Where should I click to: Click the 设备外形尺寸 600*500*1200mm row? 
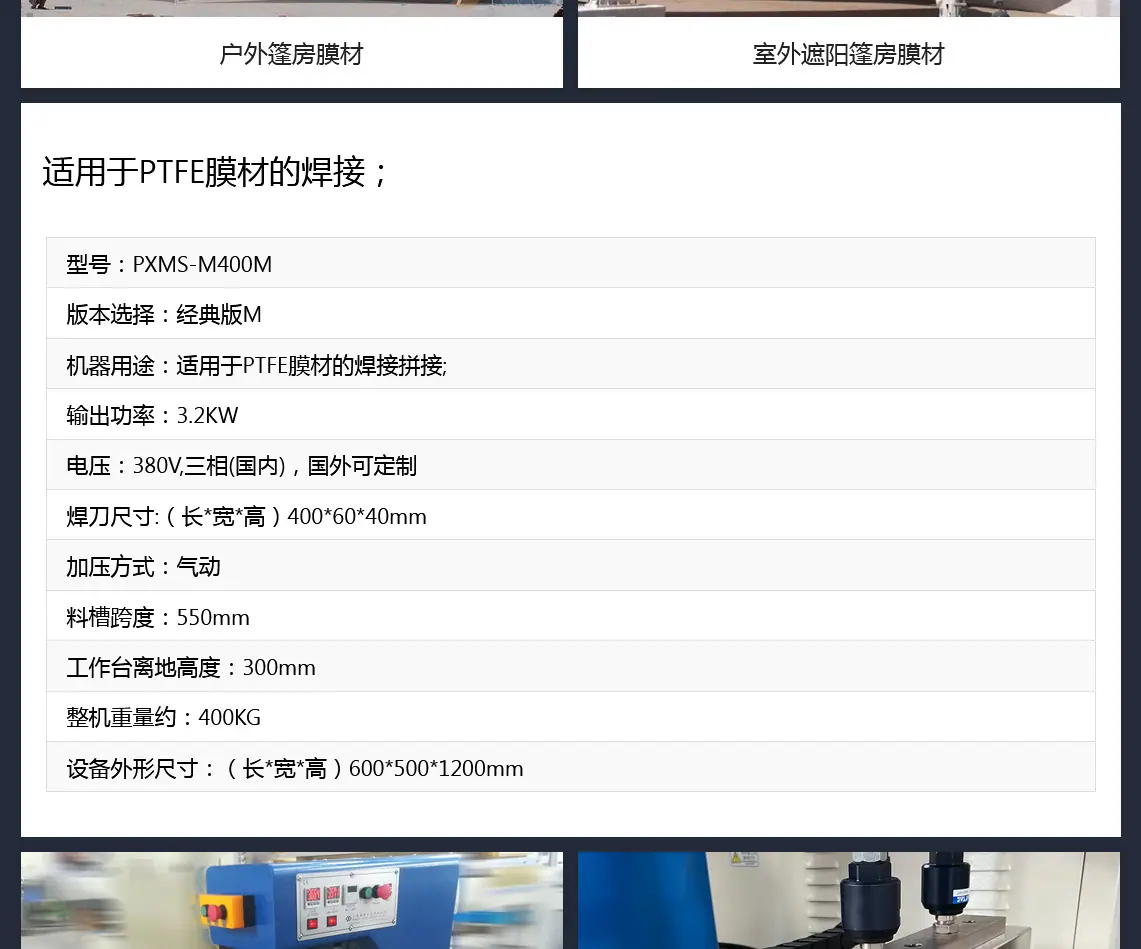[x=570, y=767]
